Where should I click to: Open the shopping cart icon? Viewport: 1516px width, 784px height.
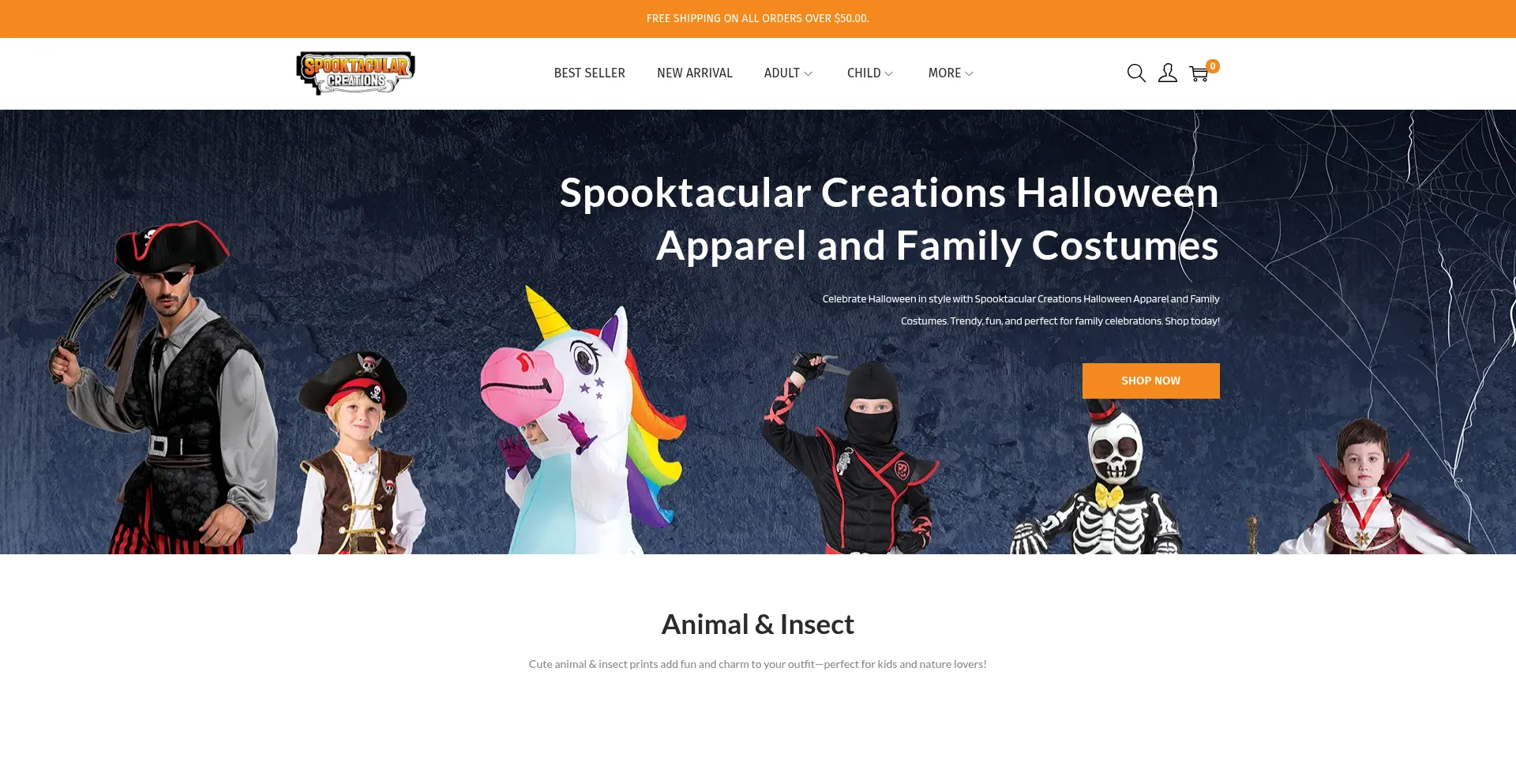tap(1199, 74)
